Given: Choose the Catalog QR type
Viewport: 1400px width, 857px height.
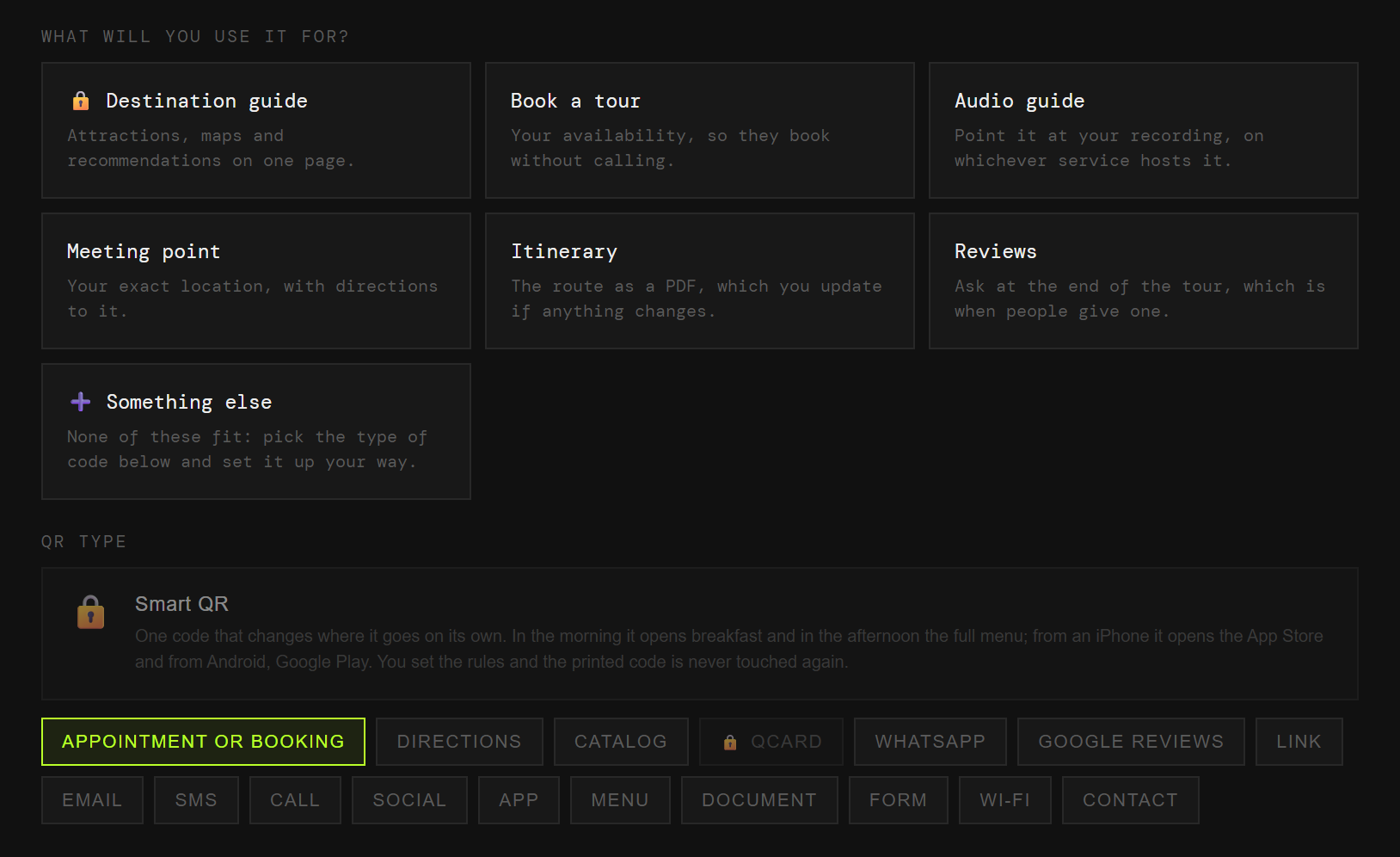Looking at the screenshot, I should click(x=621, y=742).
